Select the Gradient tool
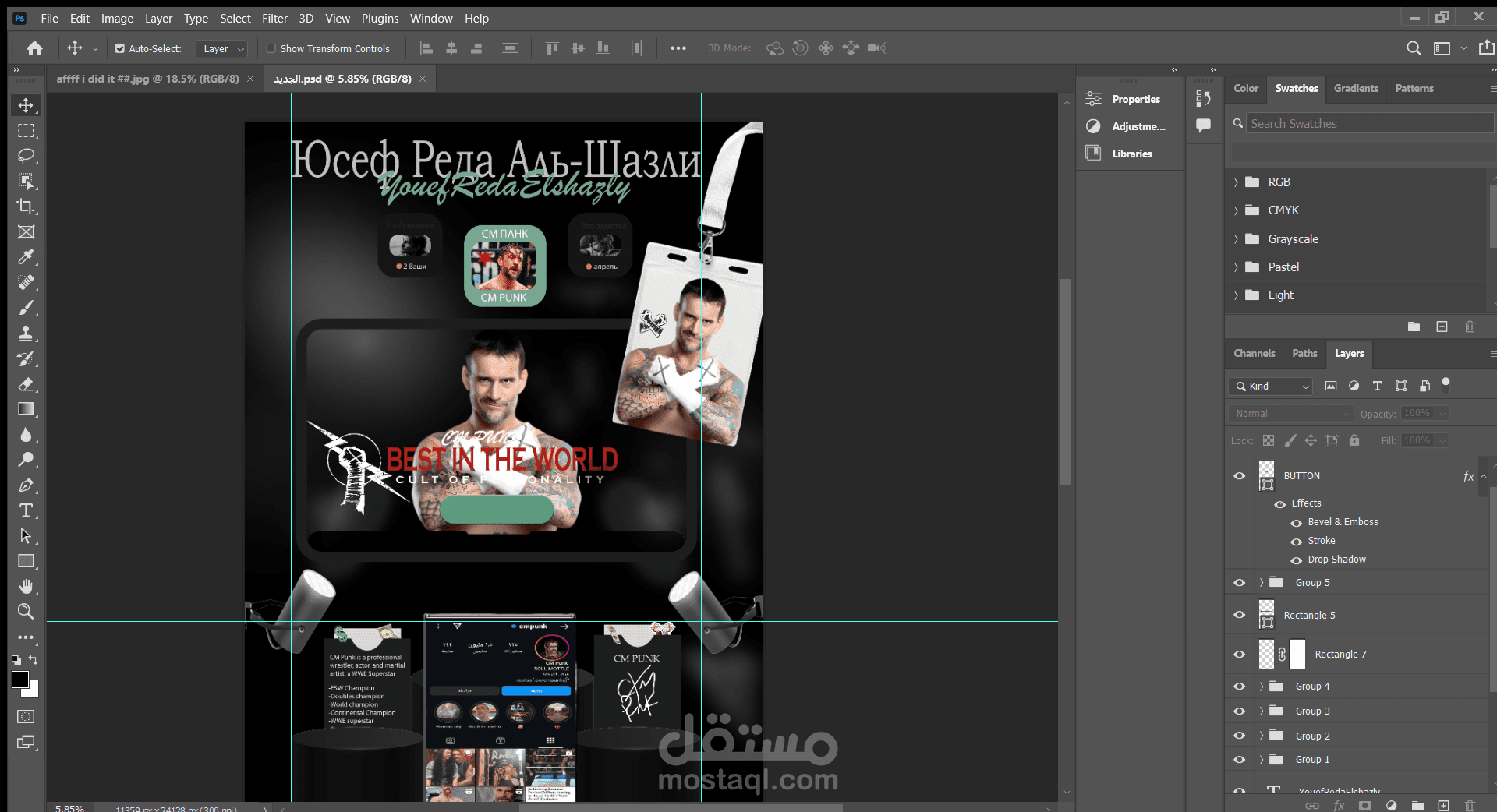 pos(26,409)
